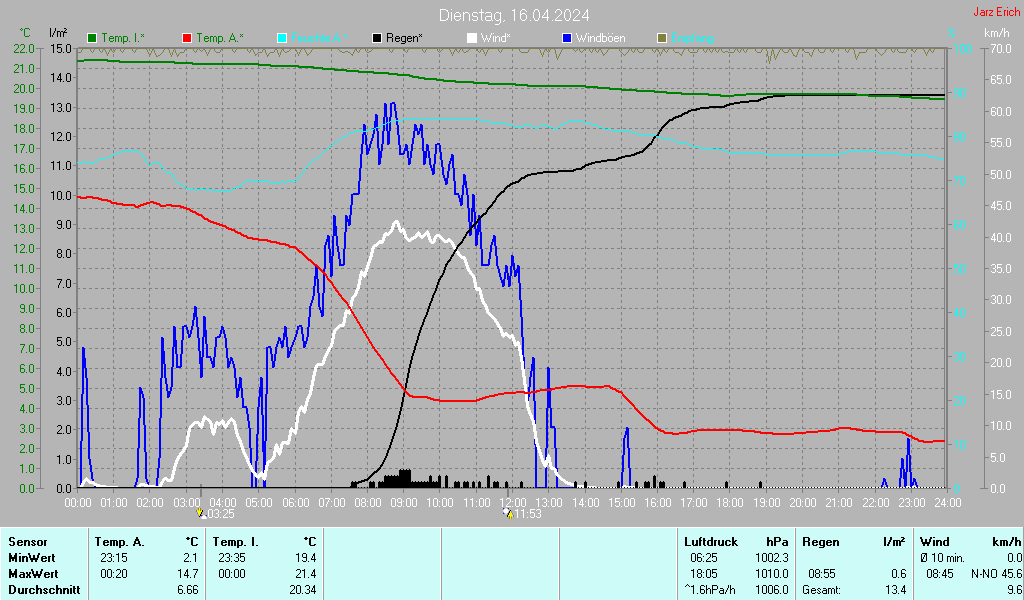This screenshot has width=1024, height=600.
Task: Click the Temp. A. average value '6.66'
Action: click(x=187, y=590)
